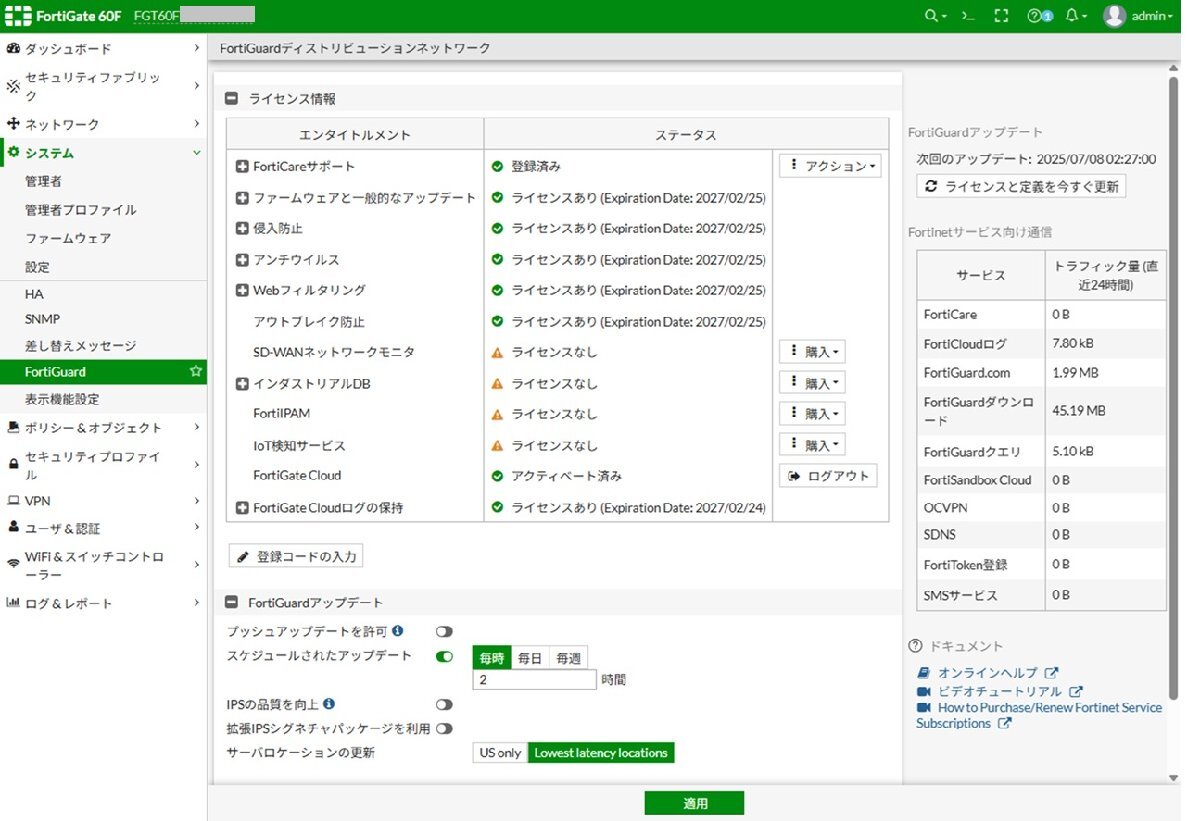Collapse the ライセンス情報 section
The image size is (1200, 821).
(x=231, y=99)
